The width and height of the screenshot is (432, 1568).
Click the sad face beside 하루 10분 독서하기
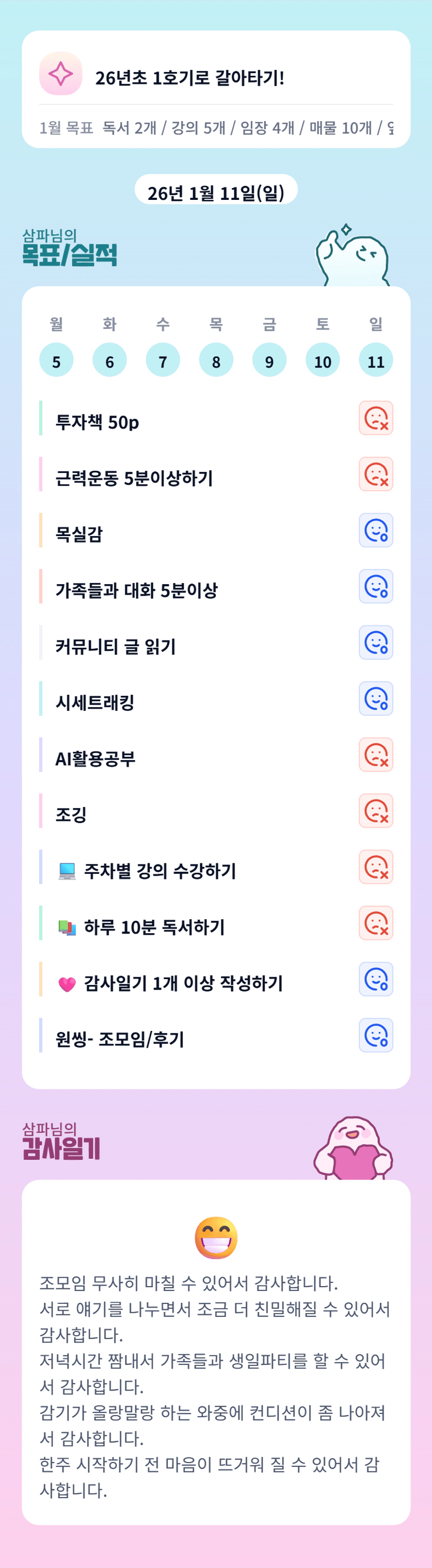click(x=376, y=923)
